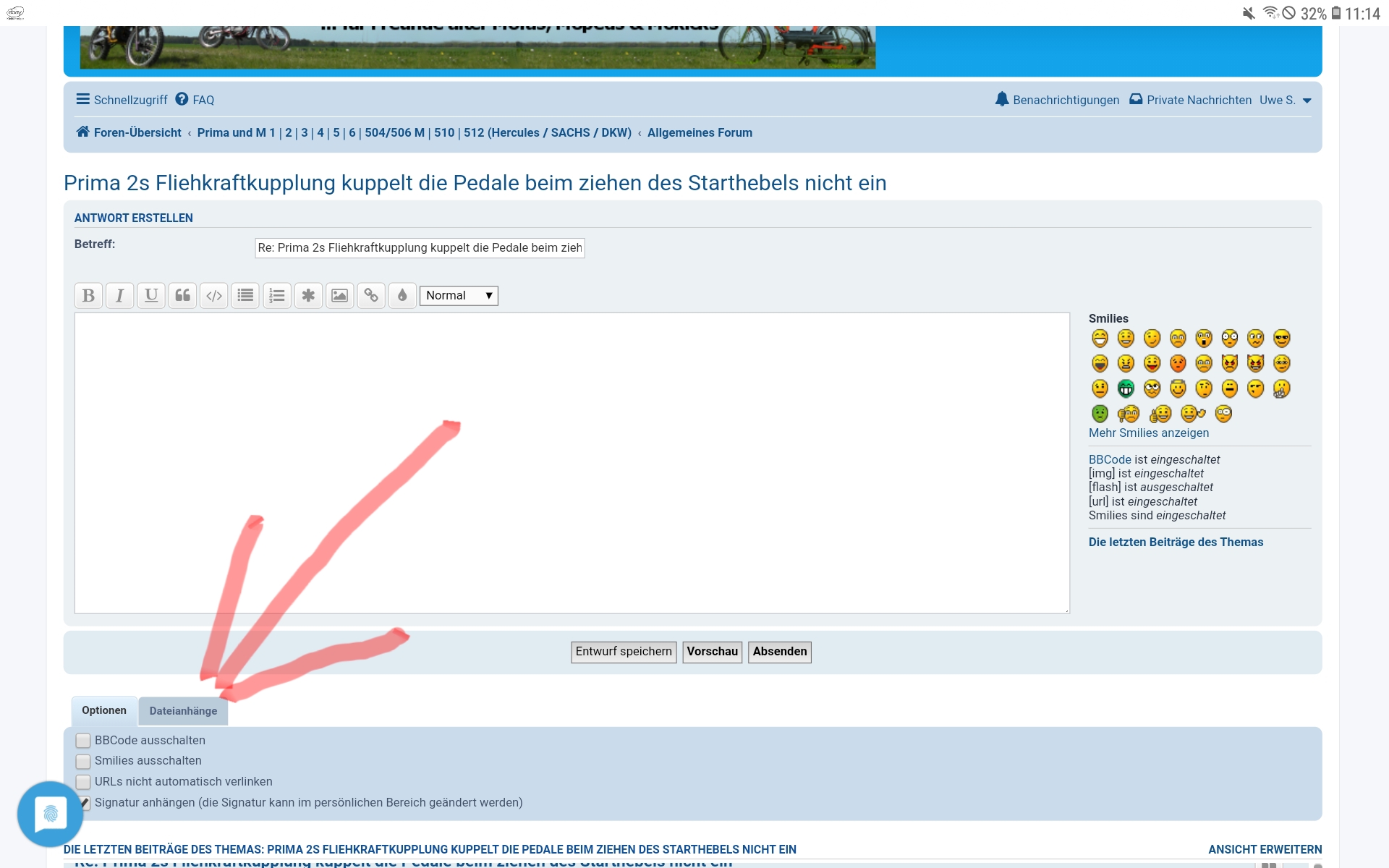Check BBCode ausschalten checkbox
The width and height of the screenshot is (1389, 868).
(83, 741)
